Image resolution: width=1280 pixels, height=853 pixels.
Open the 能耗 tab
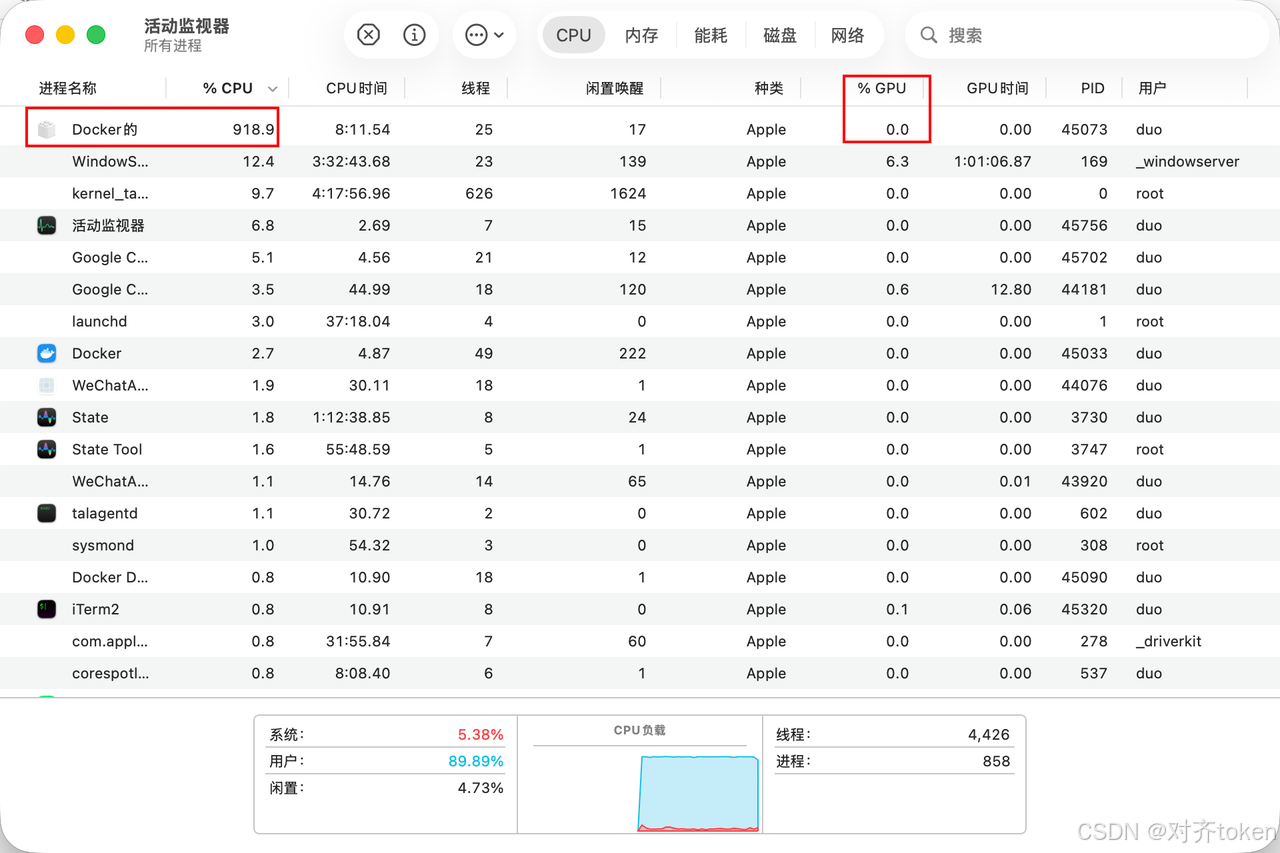pos(711,35)
